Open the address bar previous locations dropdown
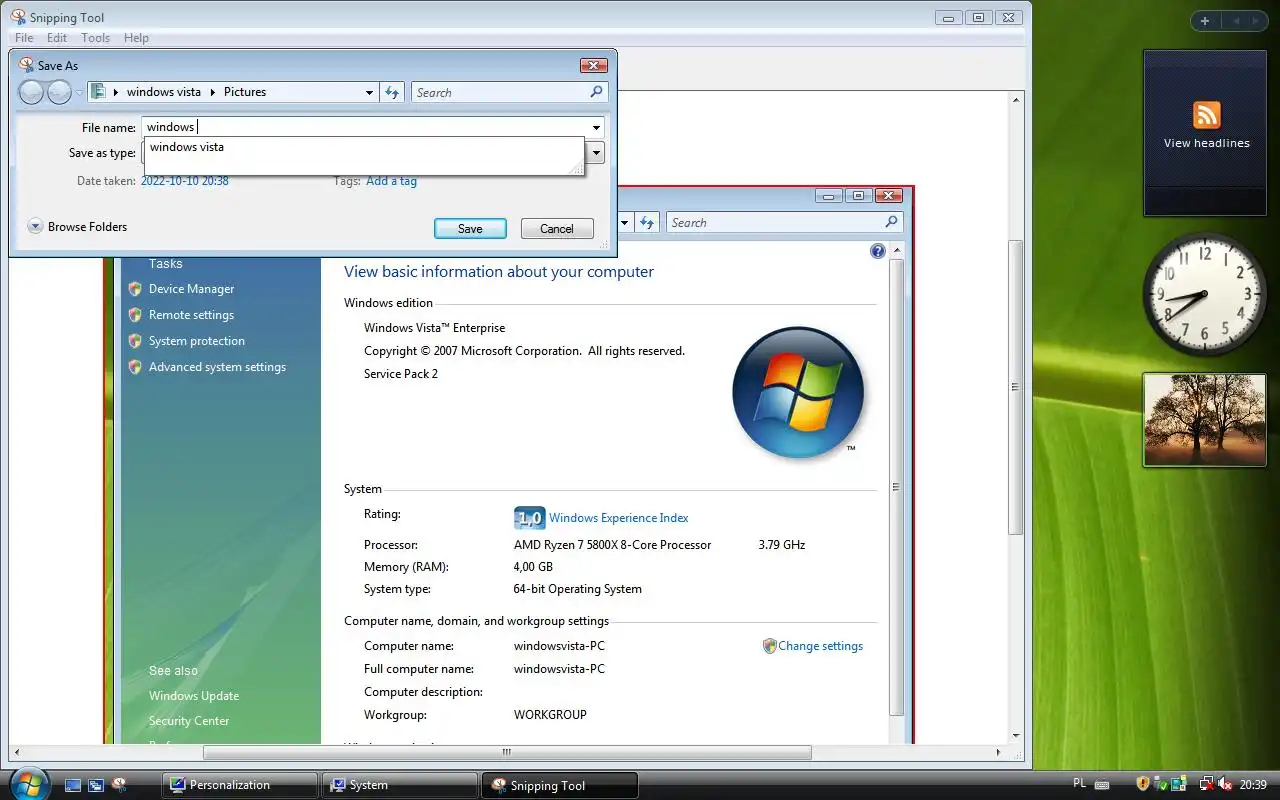 point(369,92)
